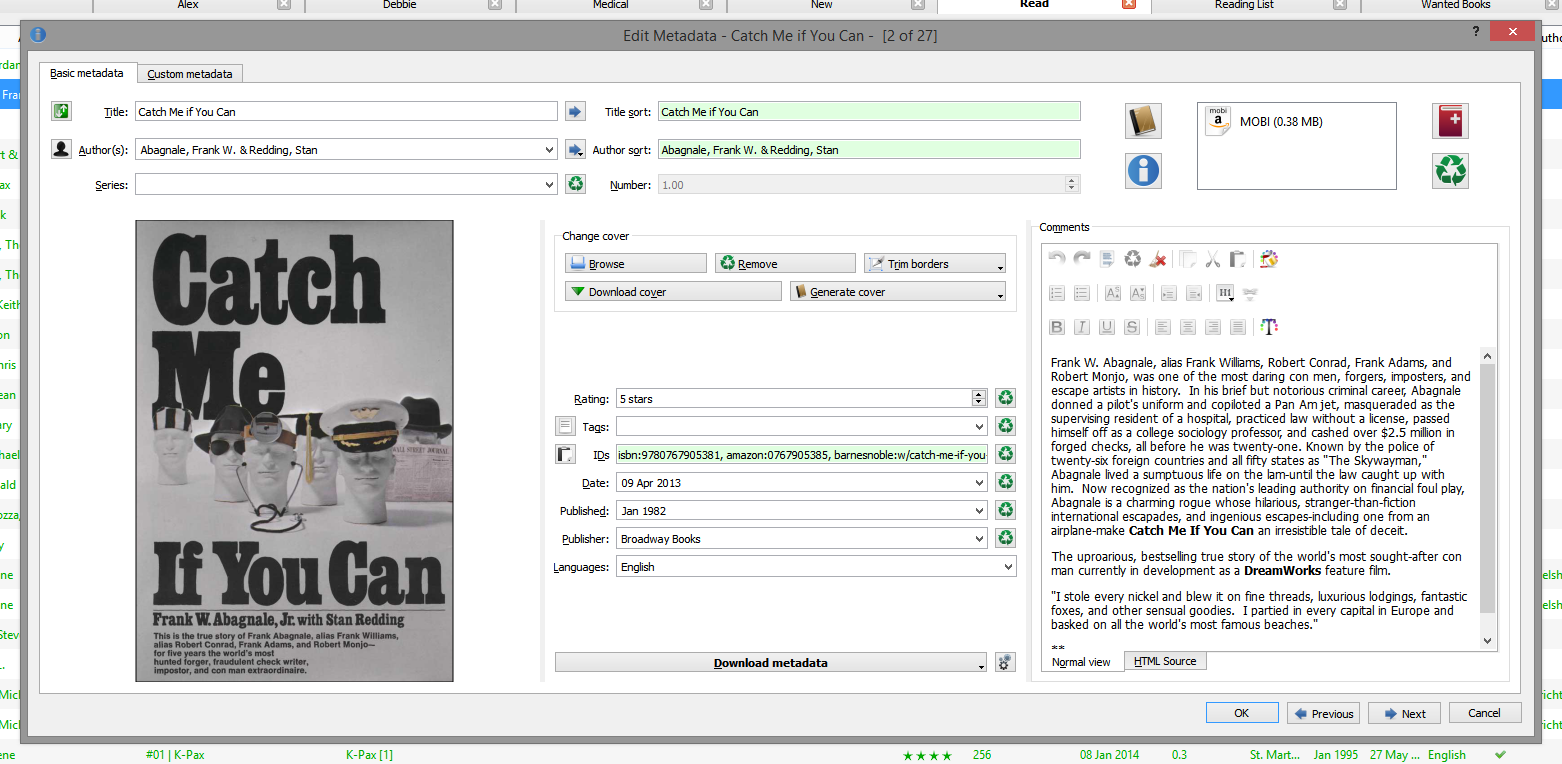Screen dimensions: 1562x764
Task: Toggle center alignment in Comments toolbar
Action: click(1187, 326)
